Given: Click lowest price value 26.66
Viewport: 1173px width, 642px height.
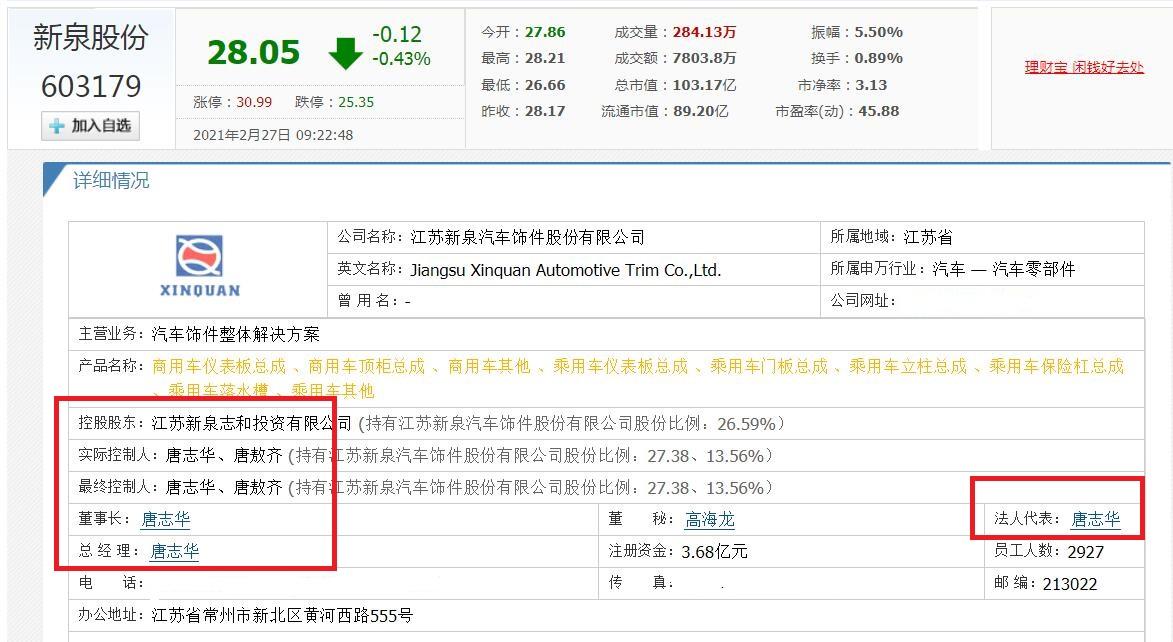Looking at the screenshot, I should [545, 85].
